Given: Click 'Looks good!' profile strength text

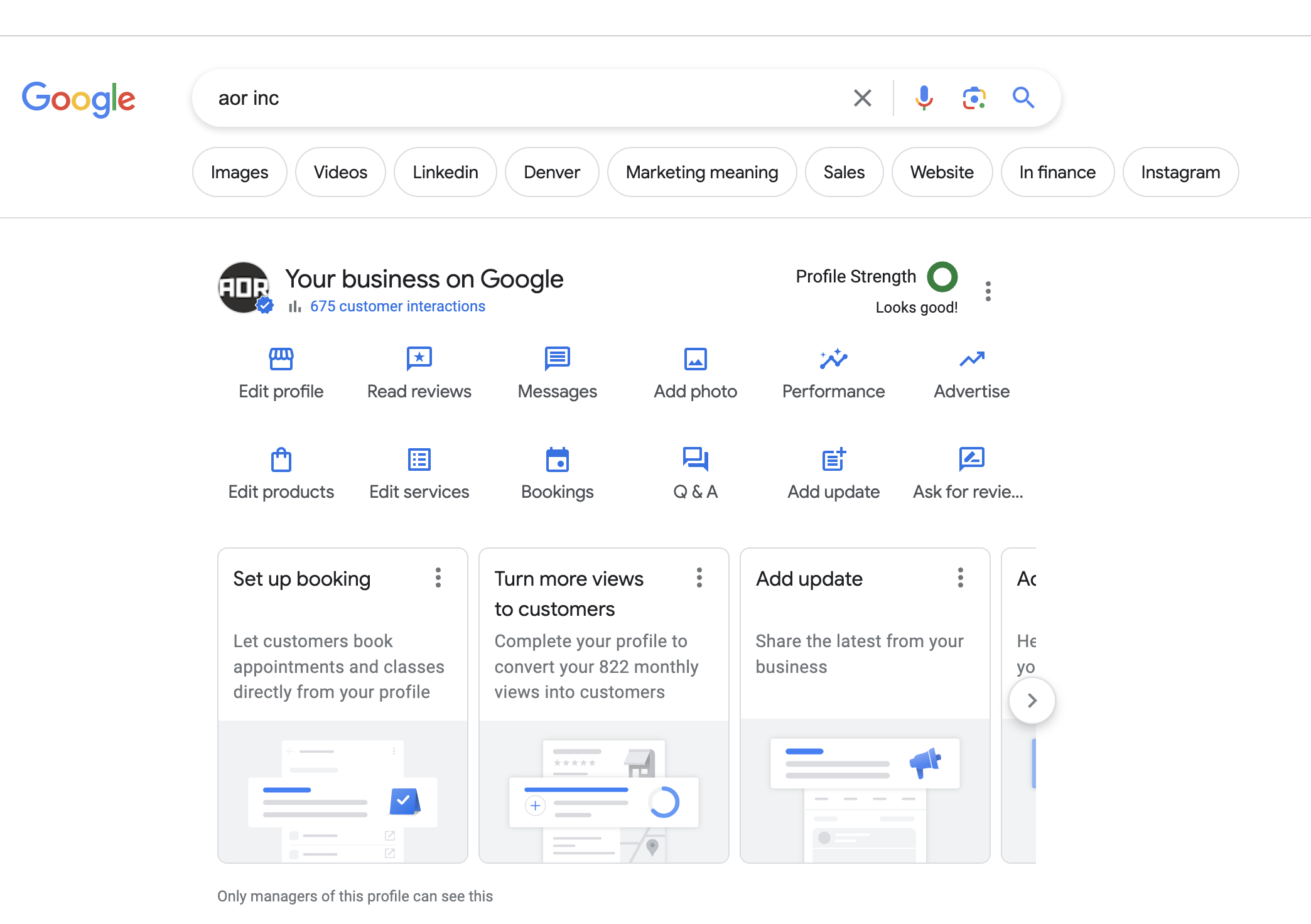Looking at the screenshot, I should pos(917,308).
